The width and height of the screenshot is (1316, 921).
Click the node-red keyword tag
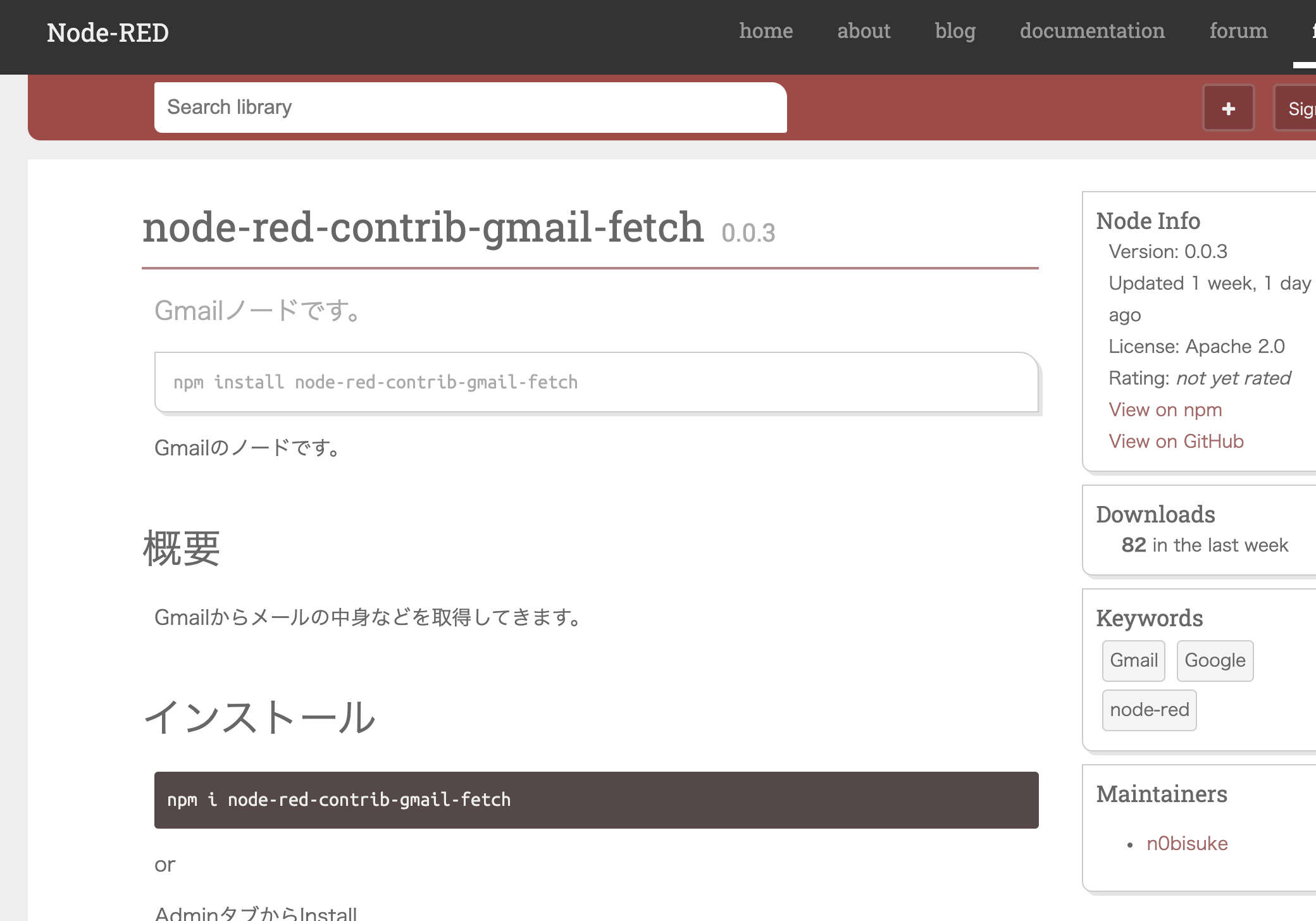(x=1149, y=710)
